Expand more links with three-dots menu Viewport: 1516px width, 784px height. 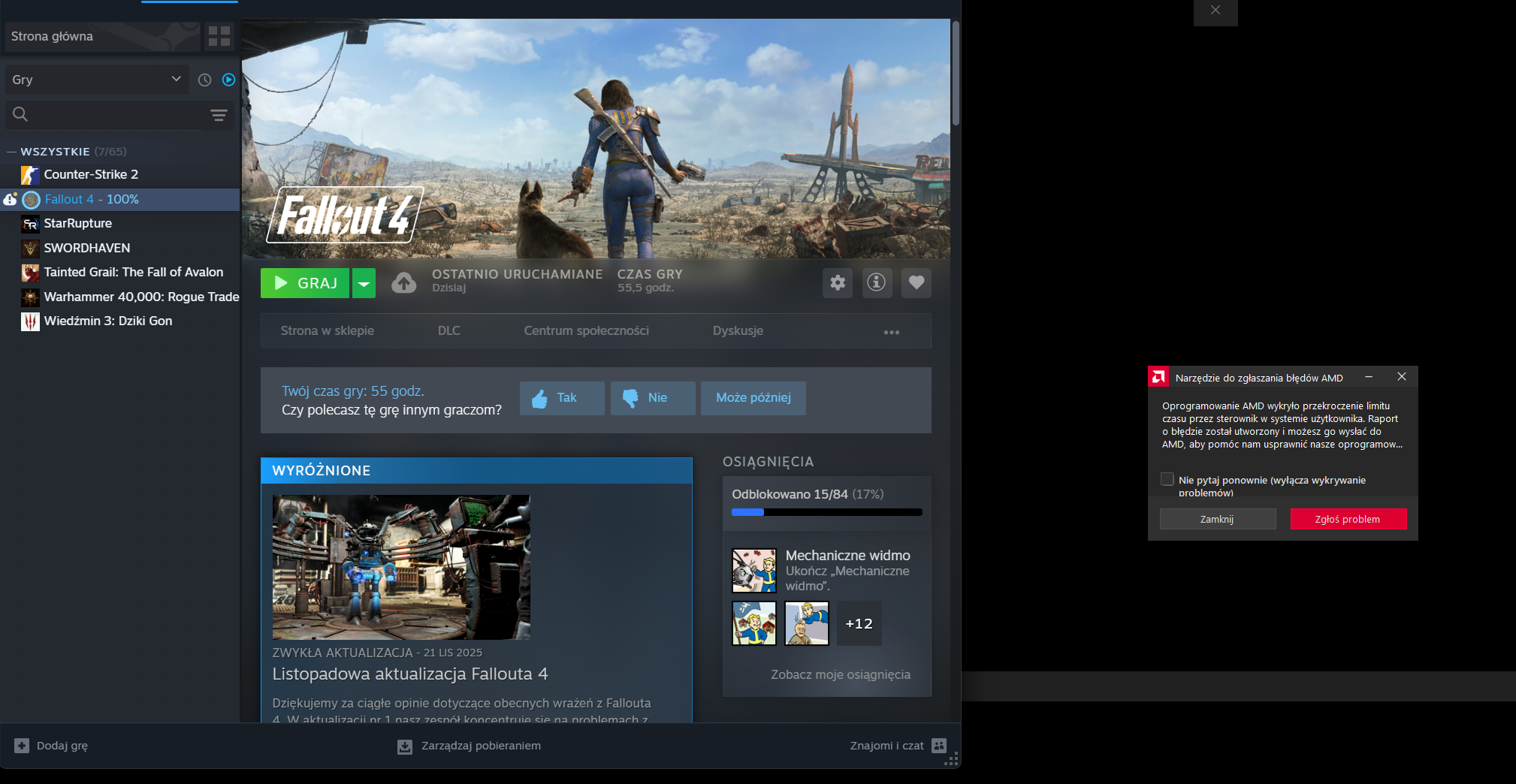pos(892,332)
